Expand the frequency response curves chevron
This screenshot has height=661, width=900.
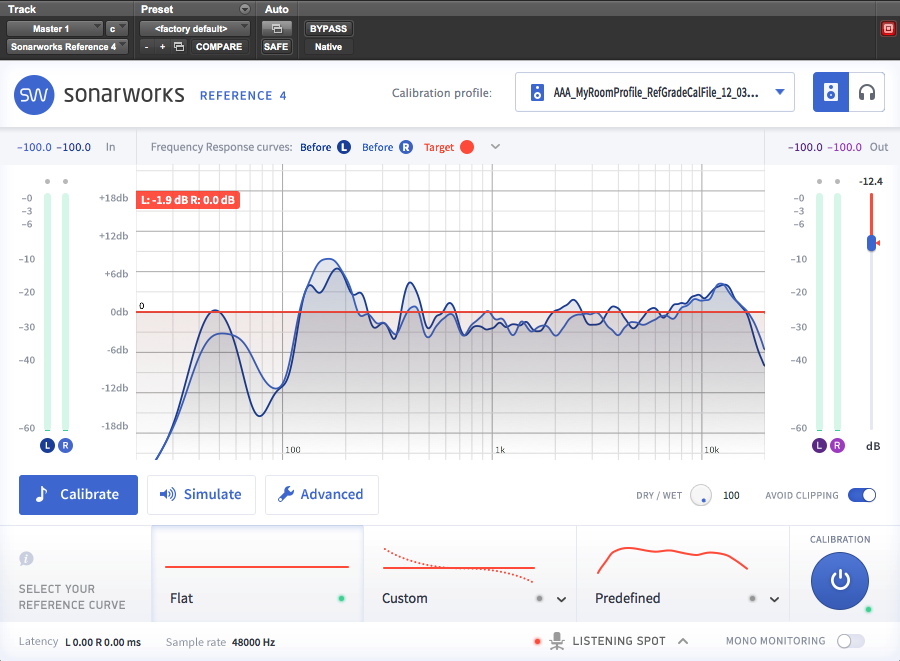[x=495, y=147]
